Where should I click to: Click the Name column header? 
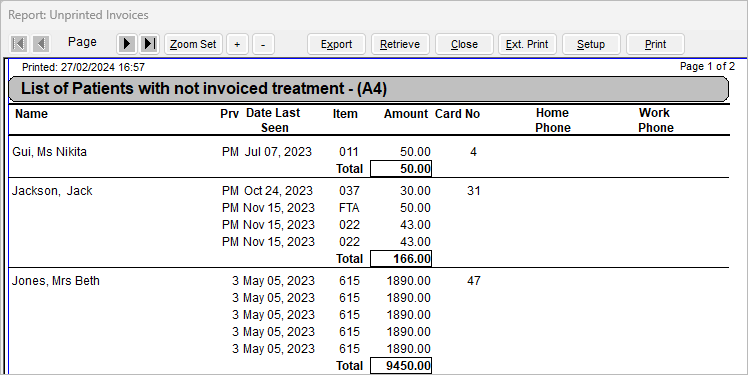tap(31, 114)
